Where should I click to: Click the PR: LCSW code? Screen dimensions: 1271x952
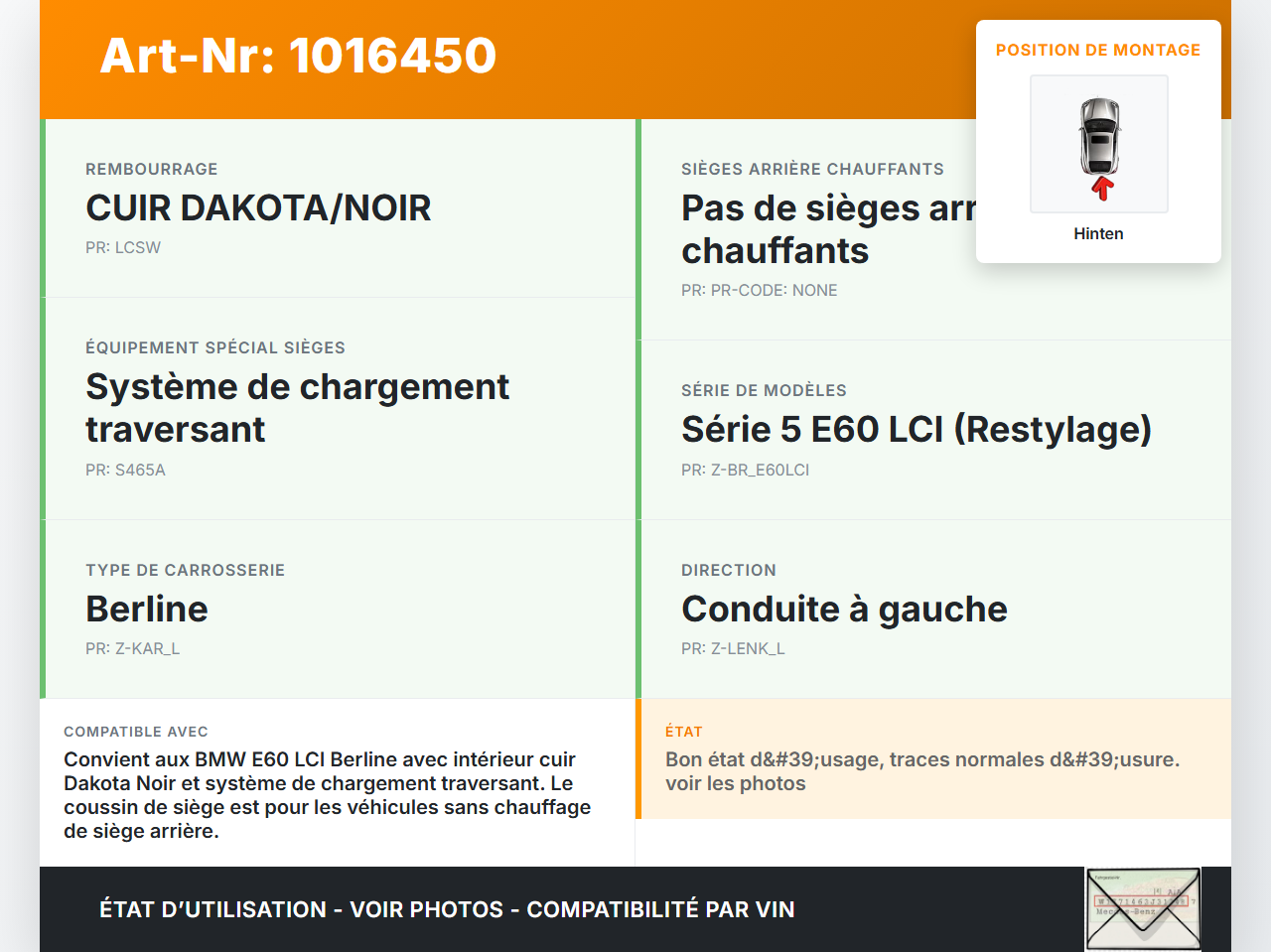(x=123, y=247)
